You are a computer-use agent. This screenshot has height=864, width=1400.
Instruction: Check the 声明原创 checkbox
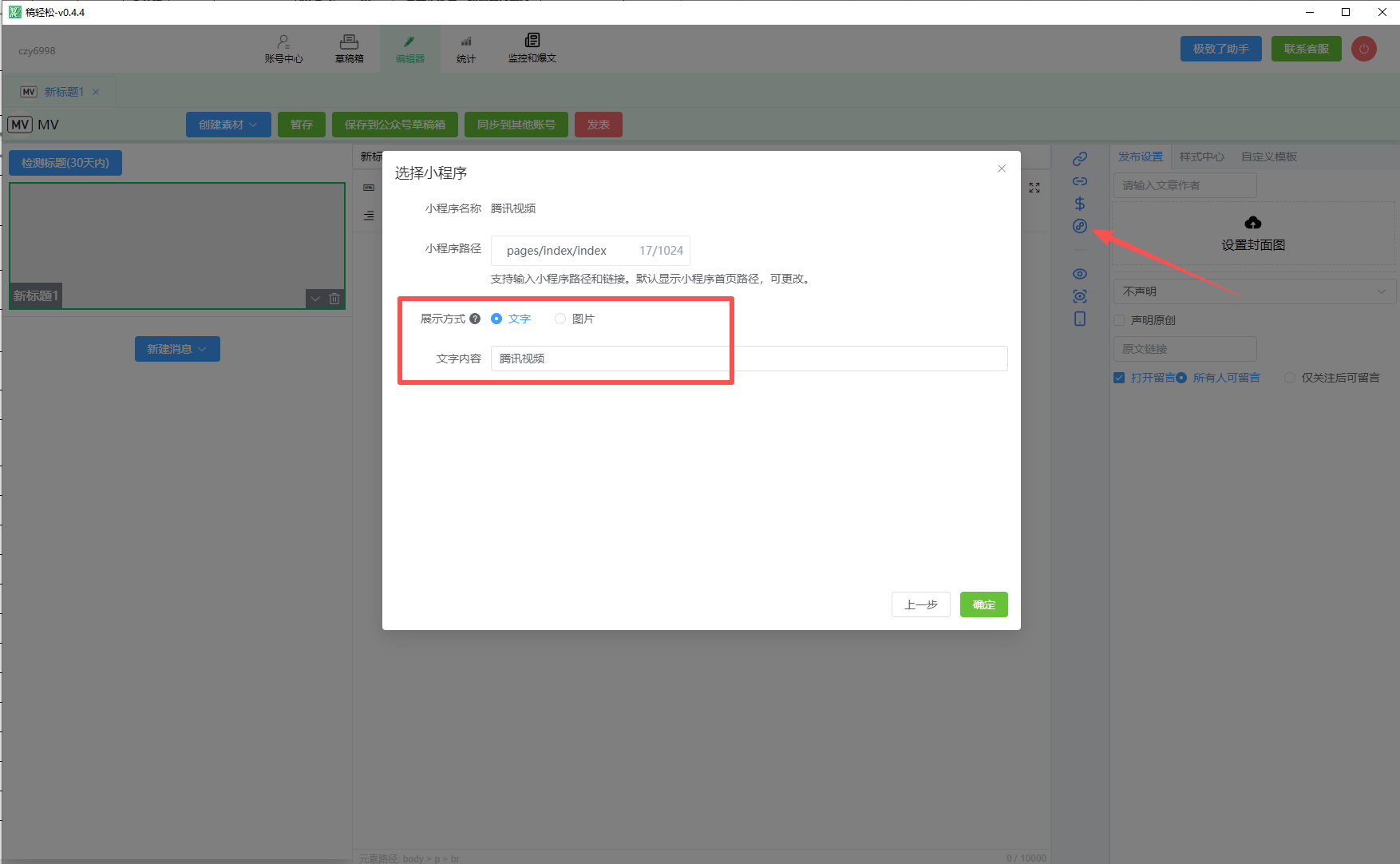point(1119,320)
